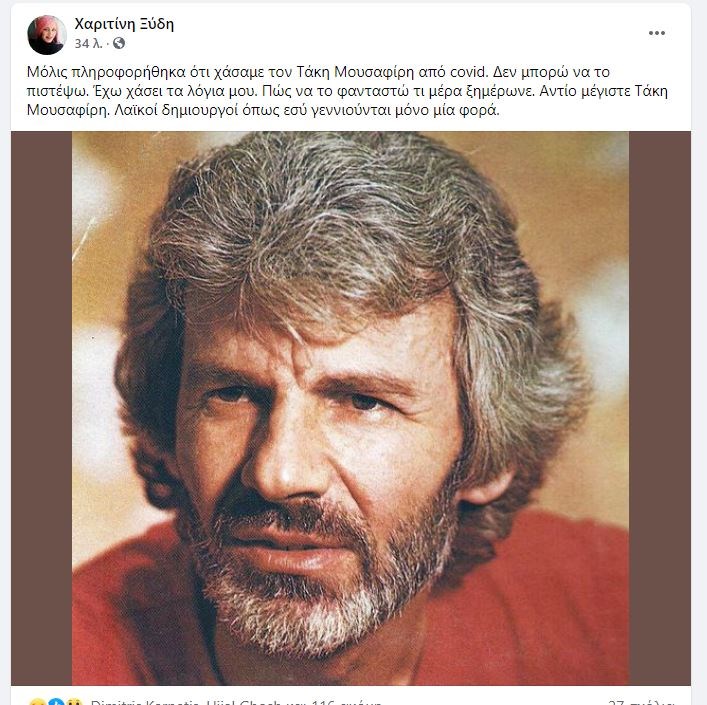The height and width of the screenshot is (705, 707).
Task: Show the 116 other people who reacted
Action: tap(336, 702)
